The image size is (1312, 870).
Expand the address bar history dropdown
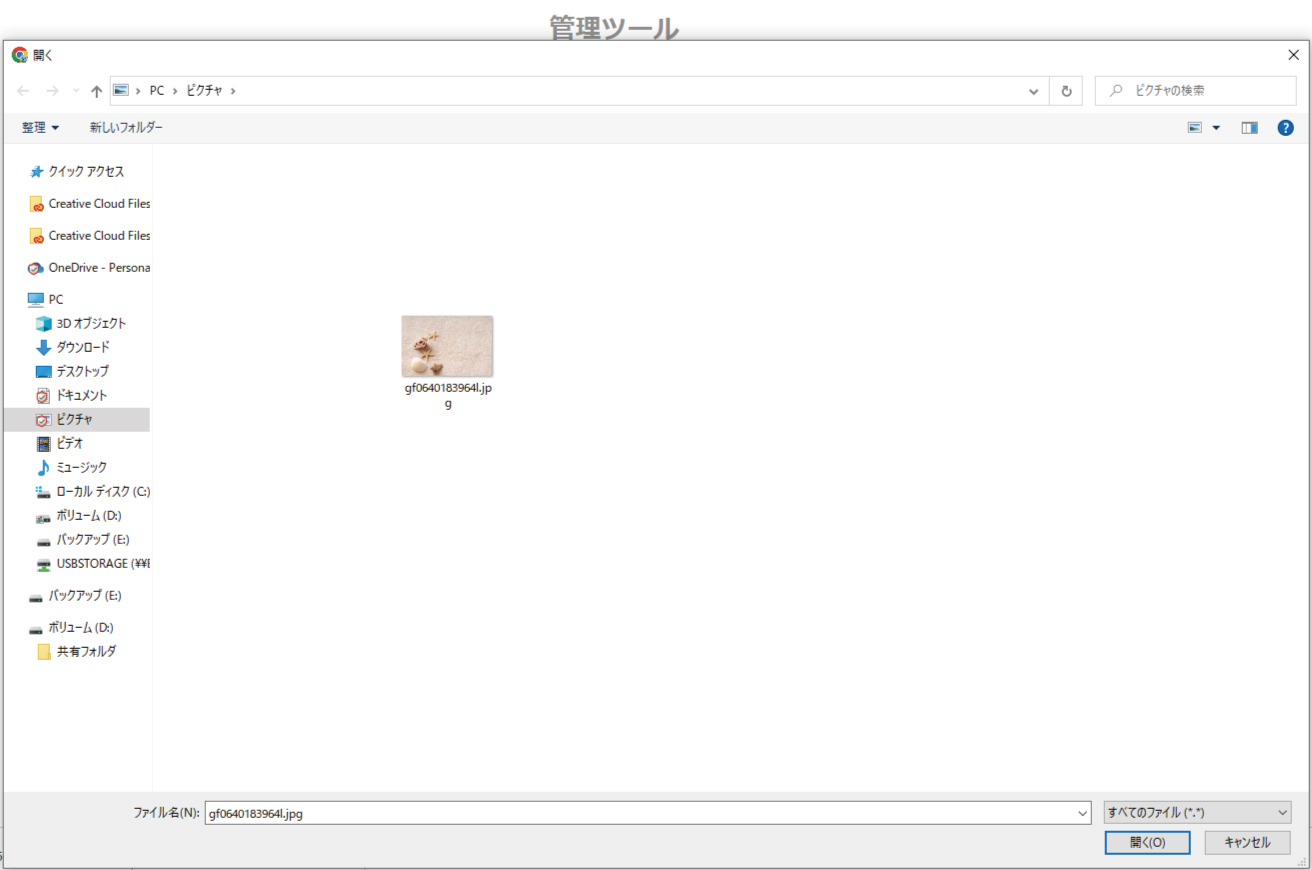click(1034, 91)
